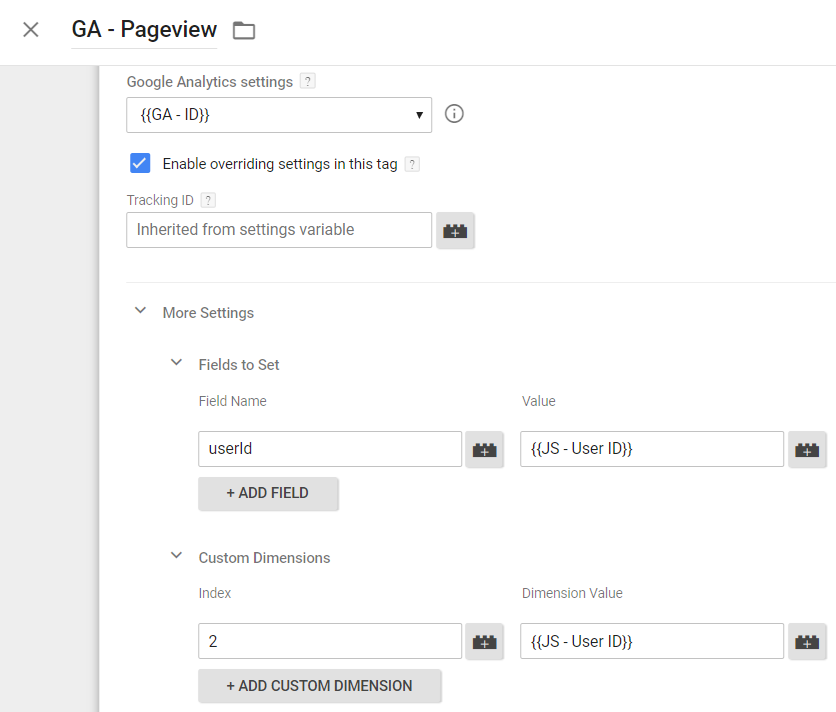Close the GA - Pageview tag editor
The image size is (836, 712).
[x=31, y=29]
